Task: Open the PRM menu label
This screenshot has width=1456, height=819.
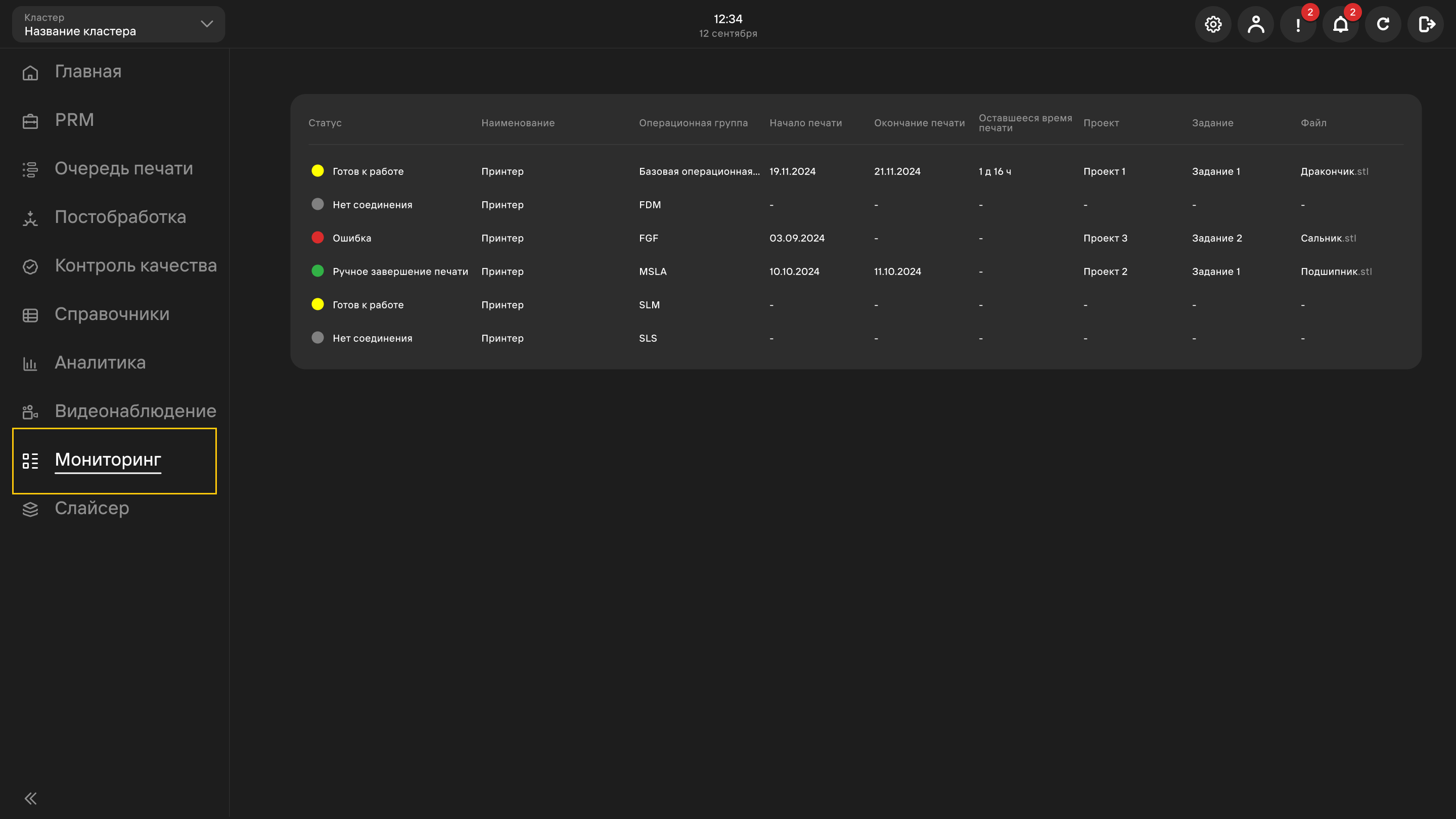Action: [x=75, y=120]
